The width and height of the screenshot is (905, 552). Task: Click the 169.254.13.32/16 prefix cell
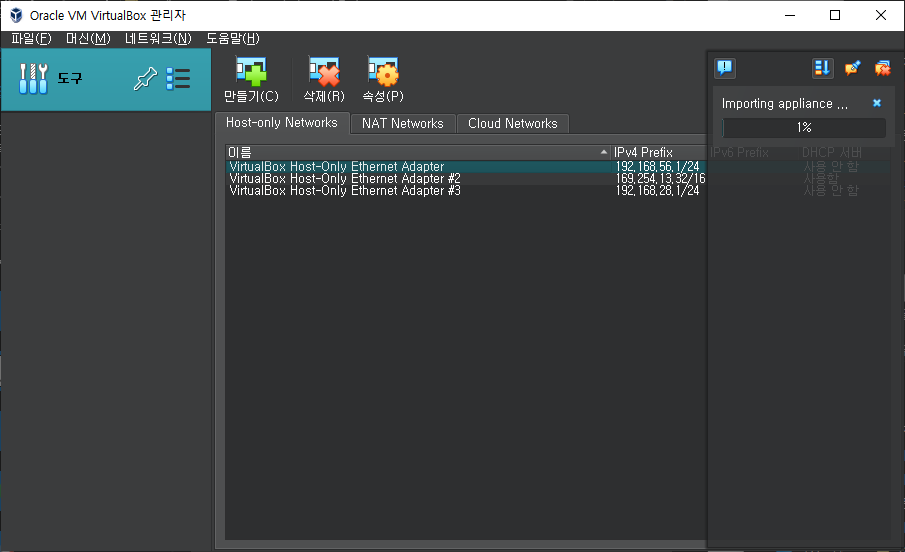pyautogui.click(x=660, y=178)
